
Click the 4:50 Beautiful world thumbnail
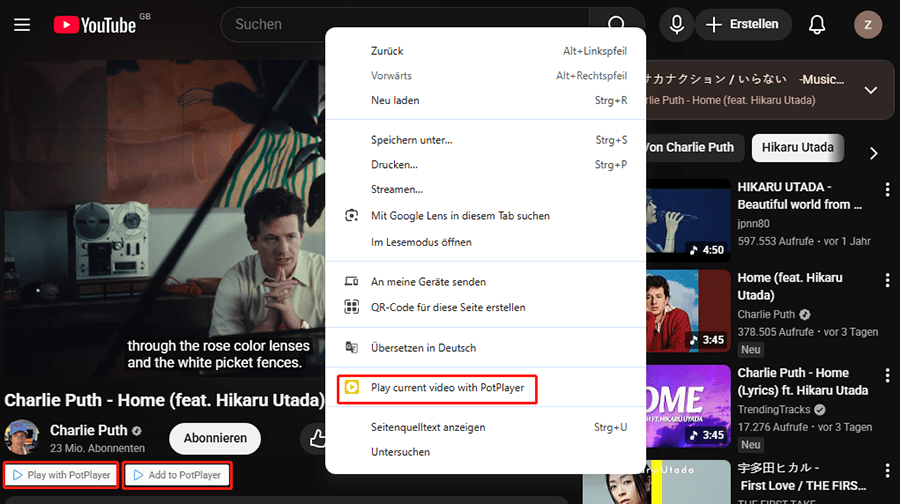688,220
